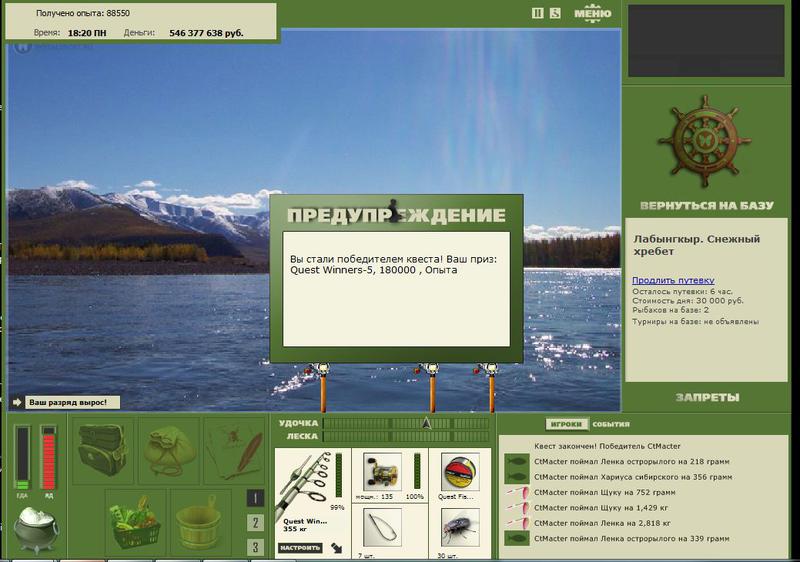
Task: Open the notes and feather icon
Action: click(234, 451)
